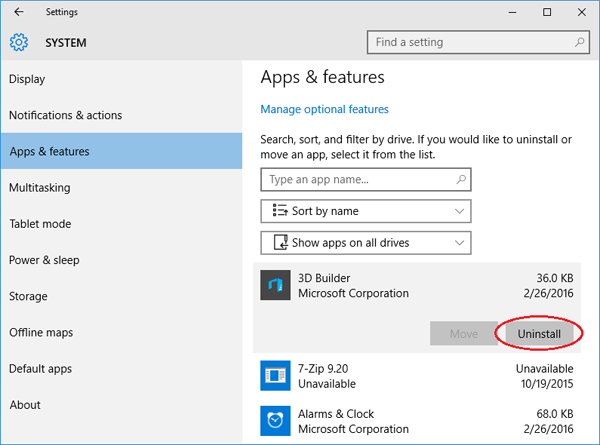Click magnifier icon in app name search box
The width and height of the screenshot is (600, 445).
tap(460, 180)
